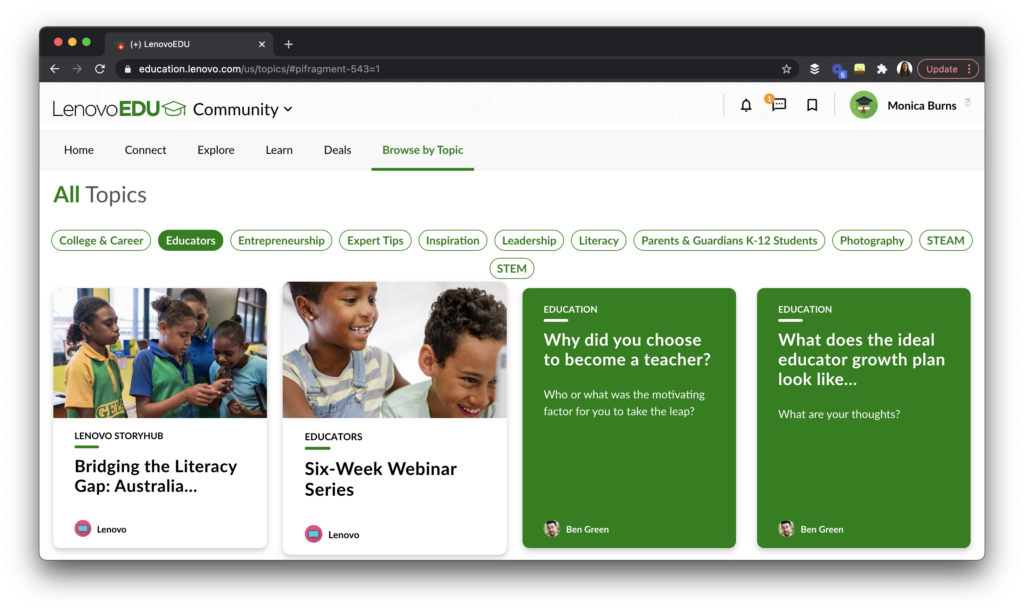Click the Lenovo avatar on the Storyhub card
The width and height of the screenshot is (1024, 612).
[x=81, y=528]
